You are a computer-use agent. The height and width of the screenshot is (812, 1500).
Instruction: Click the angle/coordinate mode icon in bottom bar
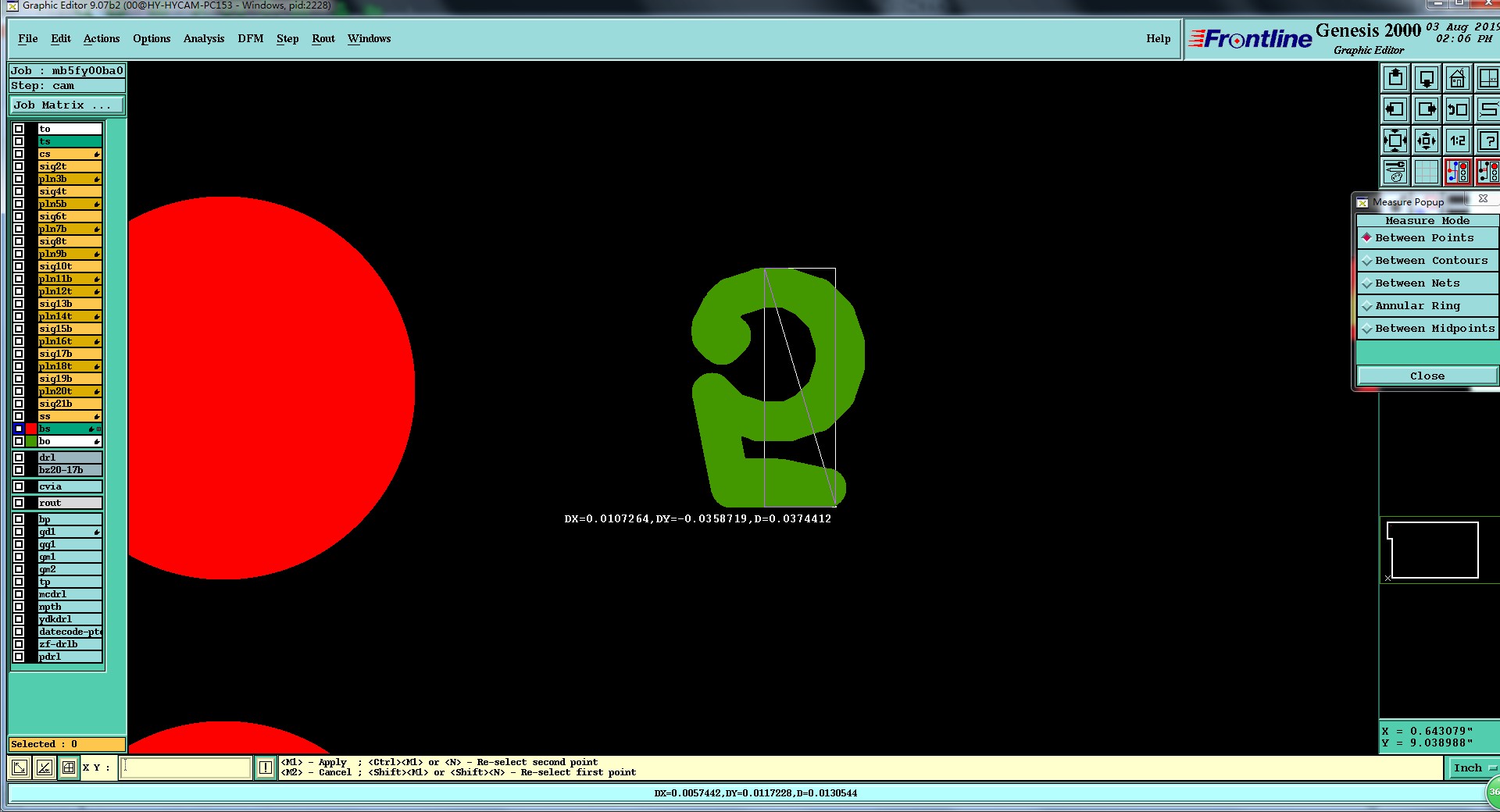tap(45, 767)
